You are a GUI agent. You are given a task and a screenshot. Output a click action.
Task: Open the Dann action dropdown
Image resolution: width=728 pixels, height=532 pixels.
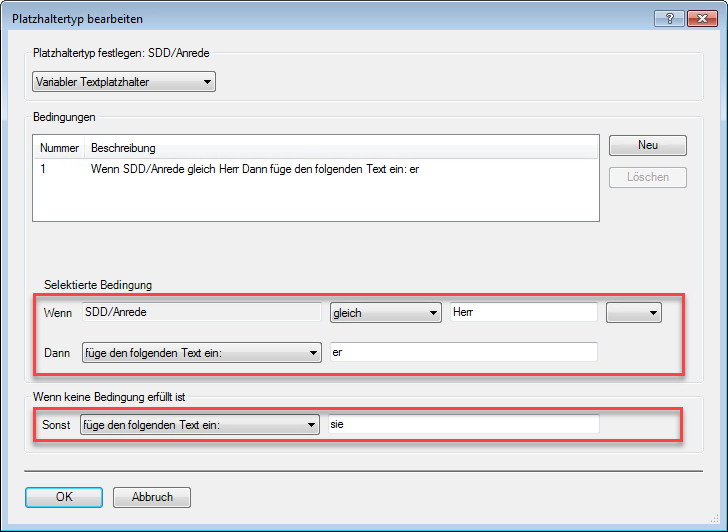pos(201,352)
